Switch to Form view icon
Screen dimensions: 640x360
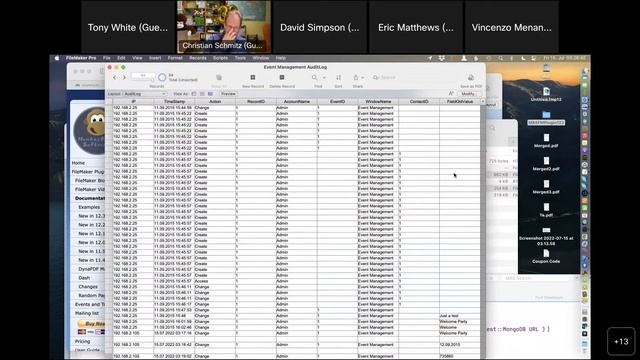coord(194,94)
